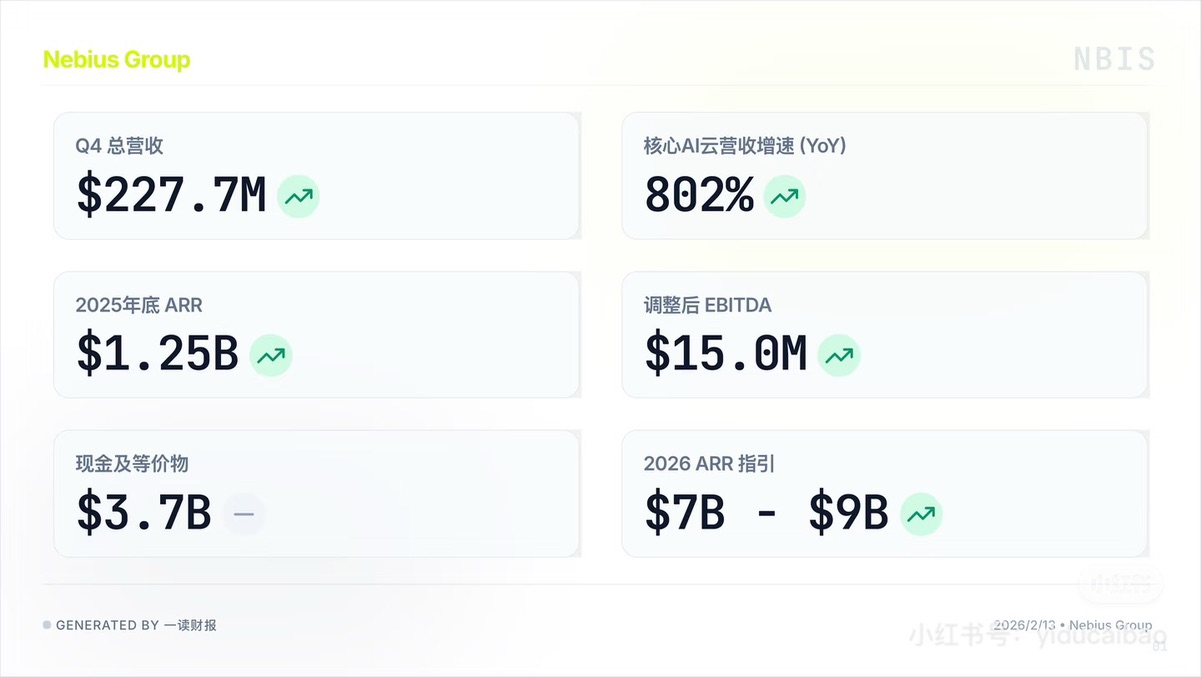Click the rising arrow icon next to $15.0M

[x=839, y=355]
